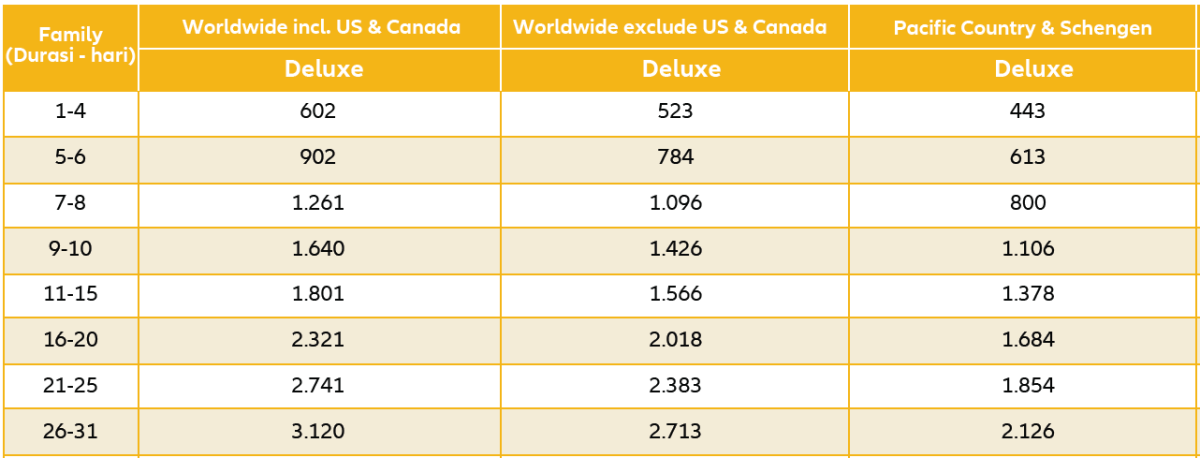Select the 1.566 price cell
1200x458 pixels.
pos(675,295)
